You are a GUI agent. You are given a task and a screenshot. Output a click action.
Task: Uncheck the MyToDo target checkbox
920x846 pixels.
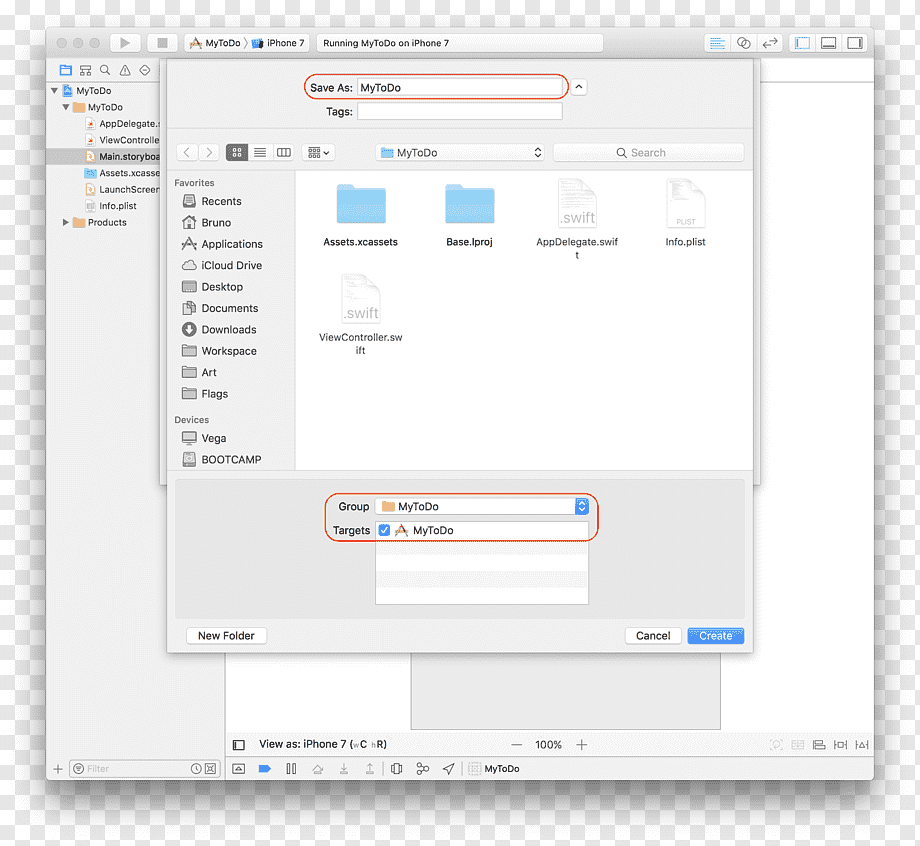[384, 530]
